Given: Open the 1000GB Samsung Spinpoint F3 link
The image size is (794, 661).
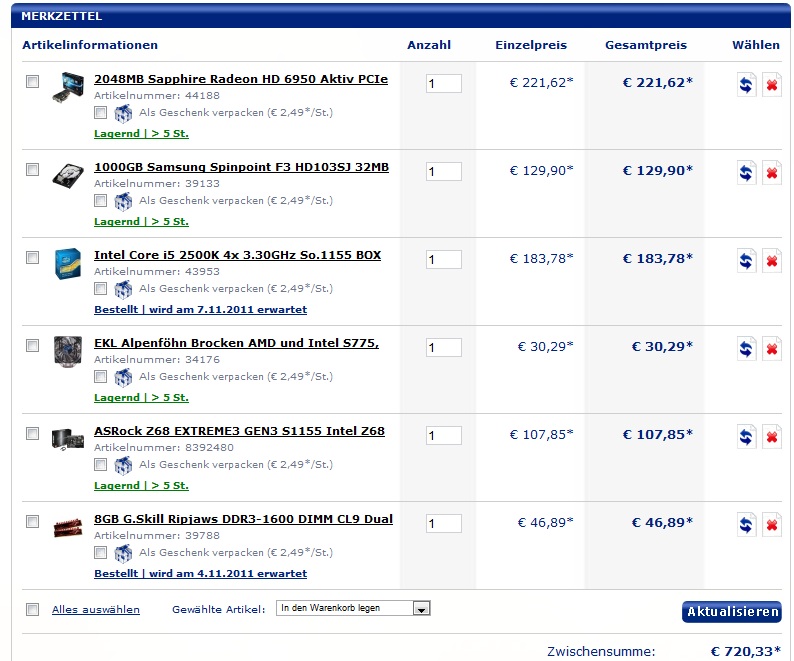Looking at the screenshot, I should coord(242,168).
